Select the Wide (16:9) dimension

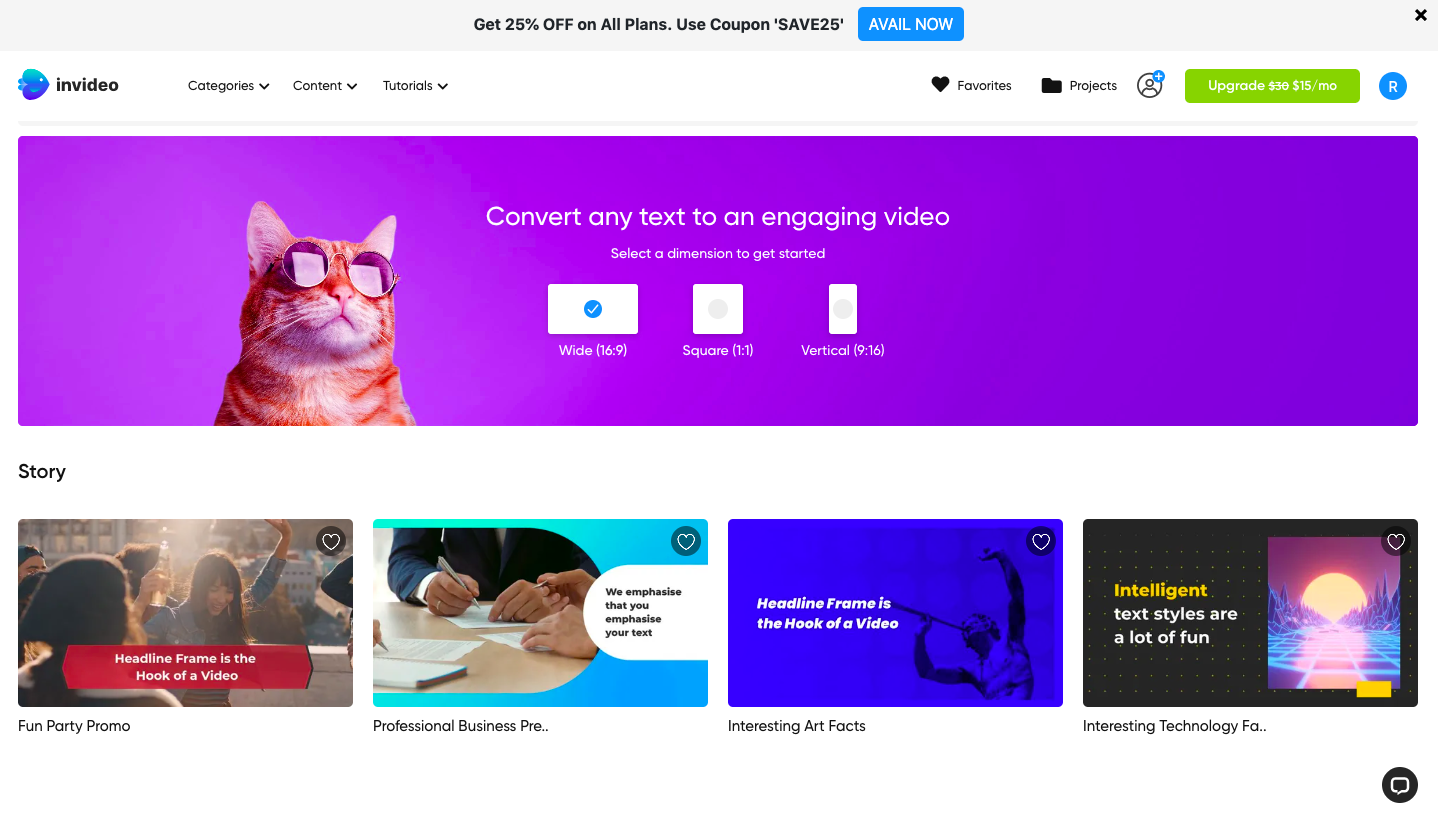(593, 309)
